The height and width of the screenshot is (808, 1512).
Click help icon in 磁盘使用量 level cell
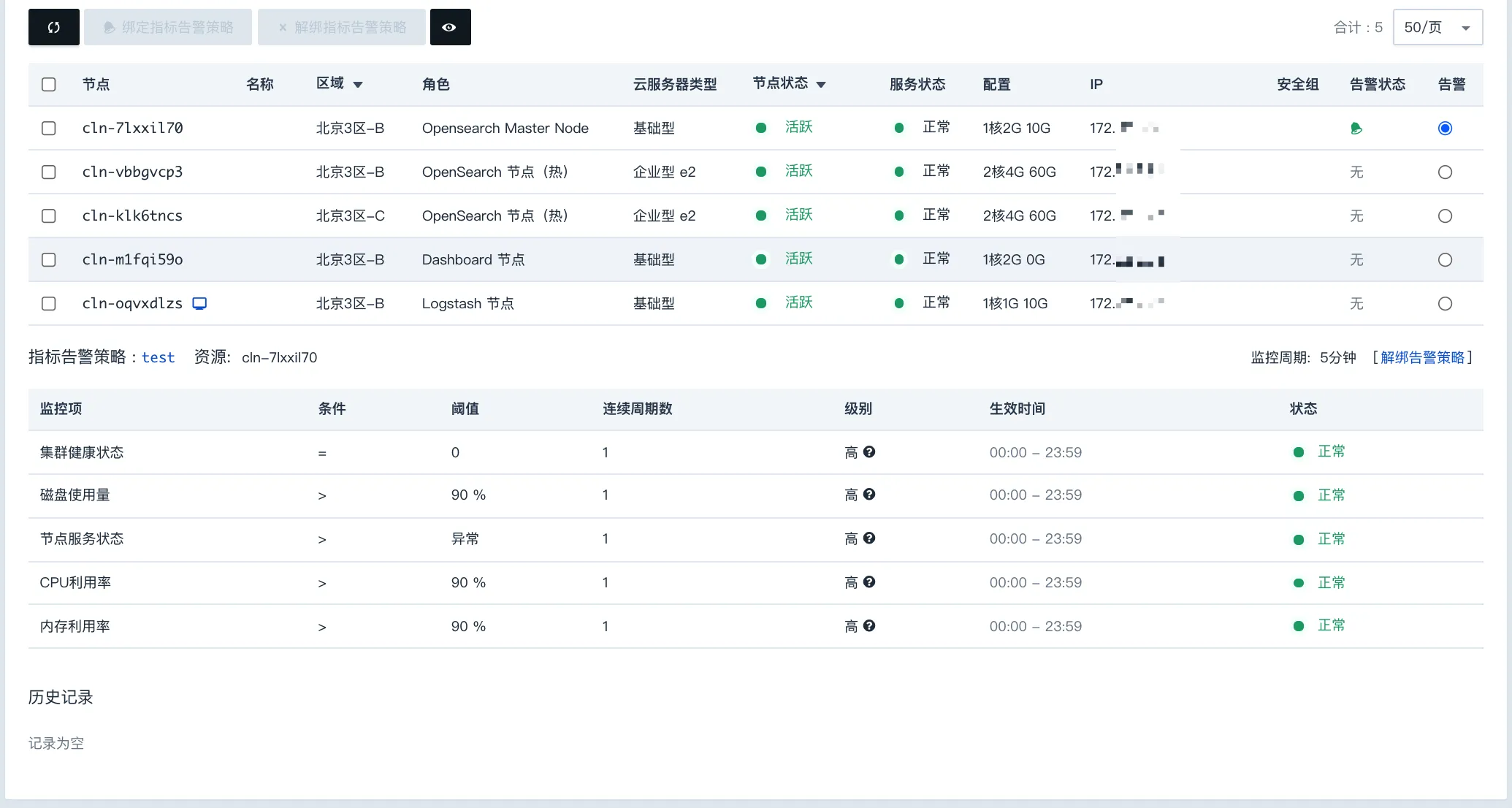pyautogui.click(x=869, y=494)
